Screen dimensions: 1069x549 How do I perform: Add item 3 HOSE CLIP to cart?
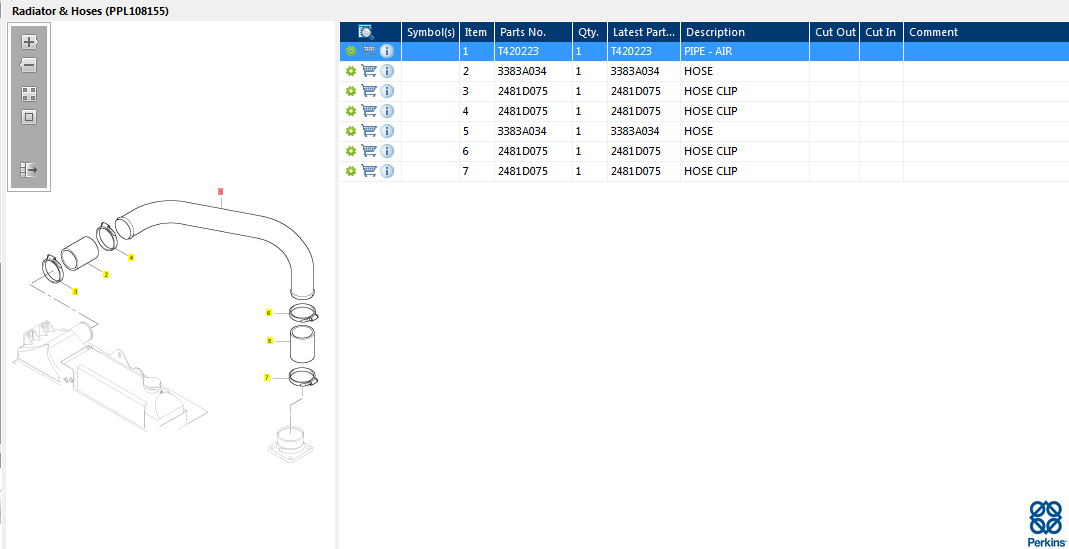point(369,91)
